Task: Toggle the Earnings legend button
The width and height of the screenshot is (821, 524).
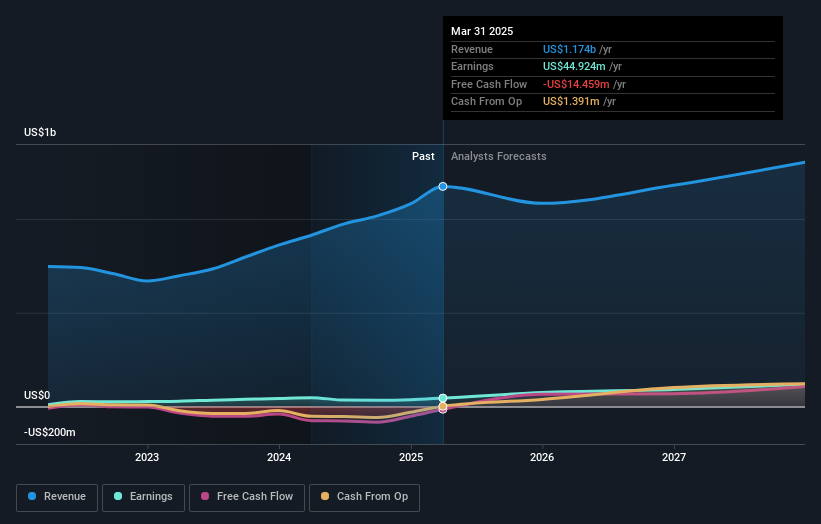Action: [143, 497]
